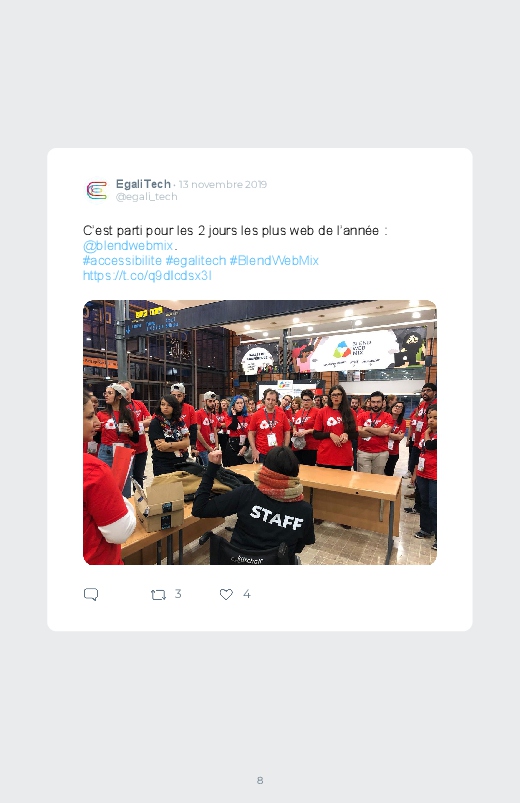Click the retweet arrows icon
This screenshot has width=520, height=803.
coord(158,595)
